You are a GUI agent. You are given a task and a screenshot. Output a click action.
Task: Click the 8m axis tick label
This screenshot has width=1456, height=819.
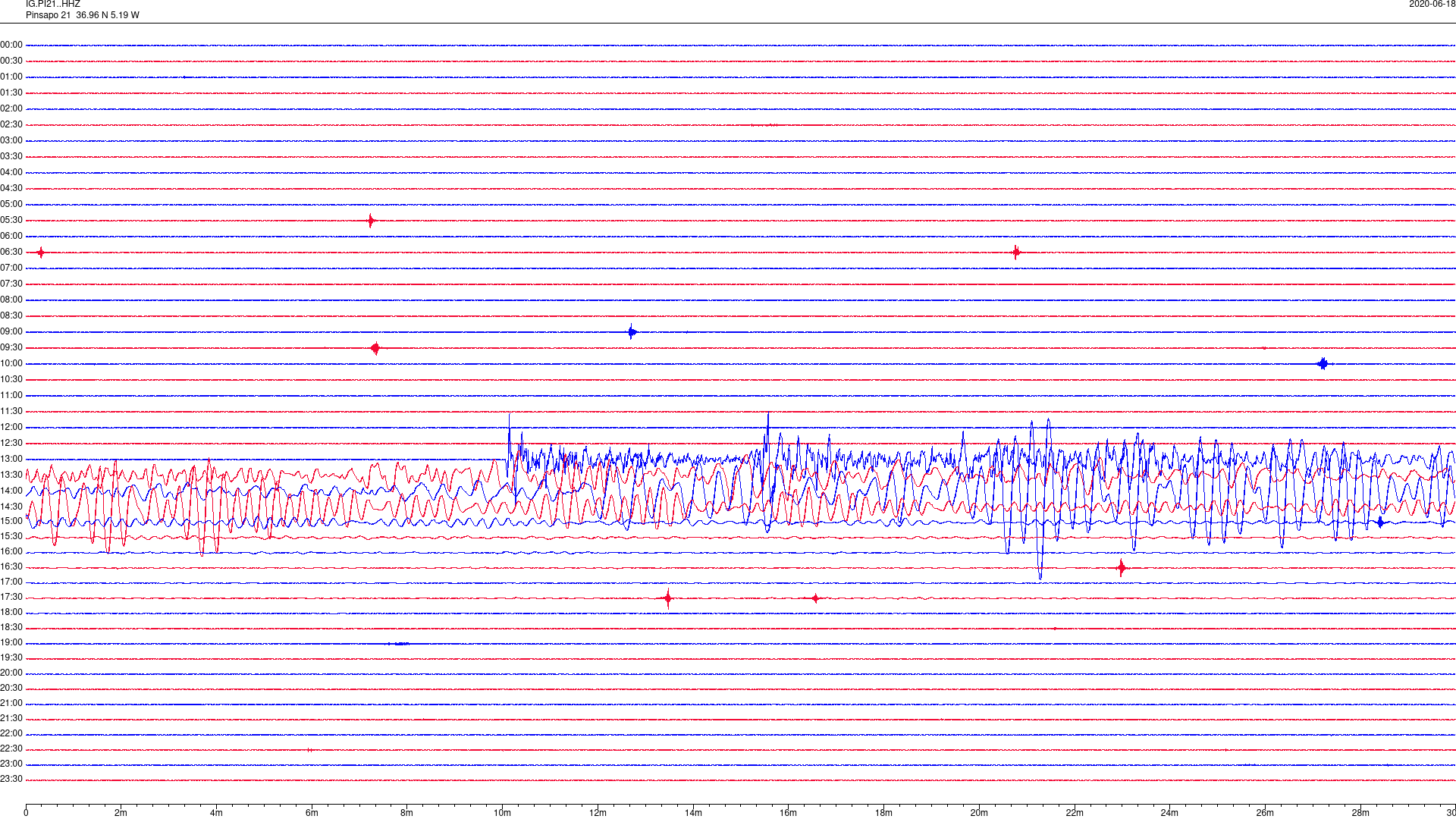pyautogui.click(x=406, y=813)
